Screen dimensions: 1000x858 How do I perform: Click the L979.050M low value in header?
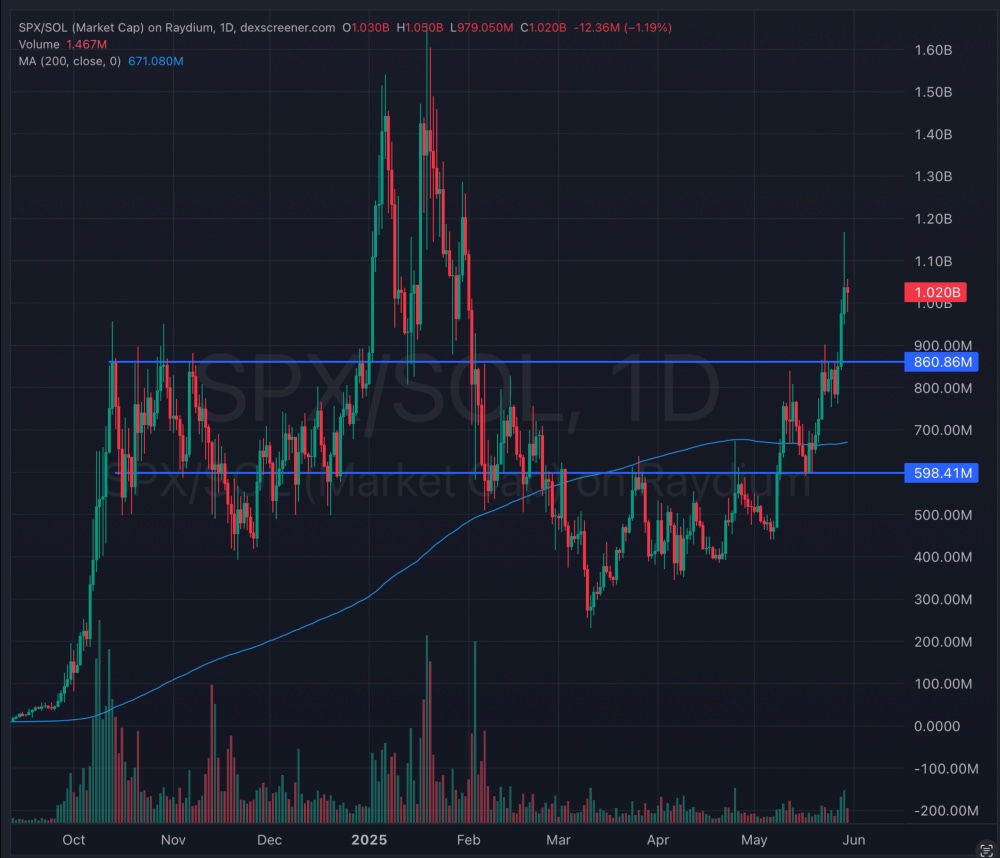tap(482, 27)
